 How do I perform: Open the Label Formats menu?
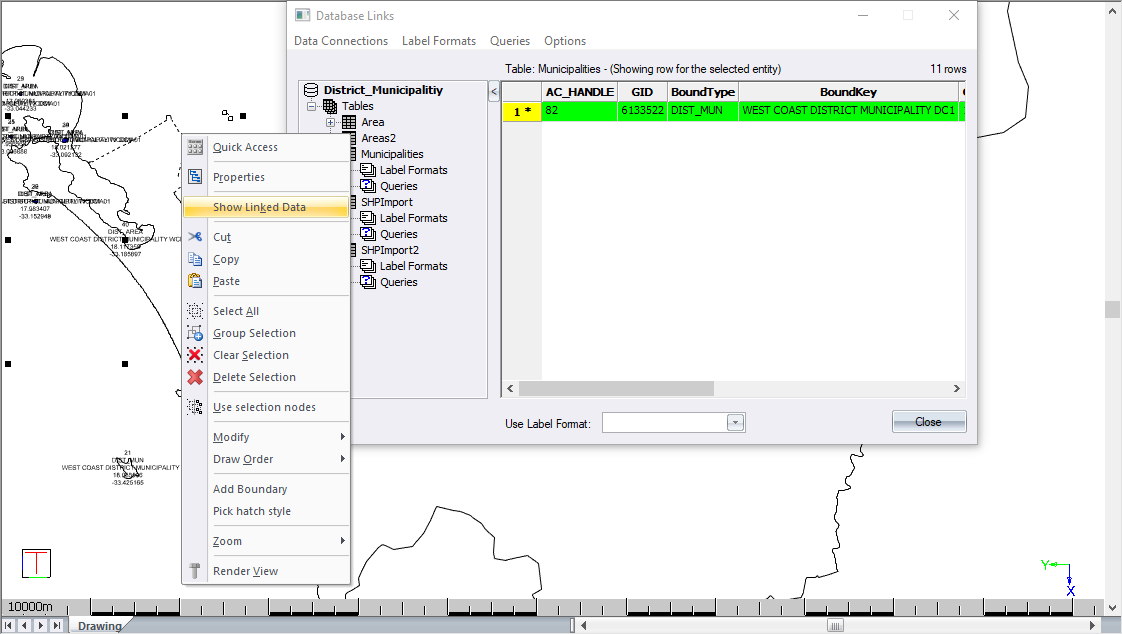point(438,41)
